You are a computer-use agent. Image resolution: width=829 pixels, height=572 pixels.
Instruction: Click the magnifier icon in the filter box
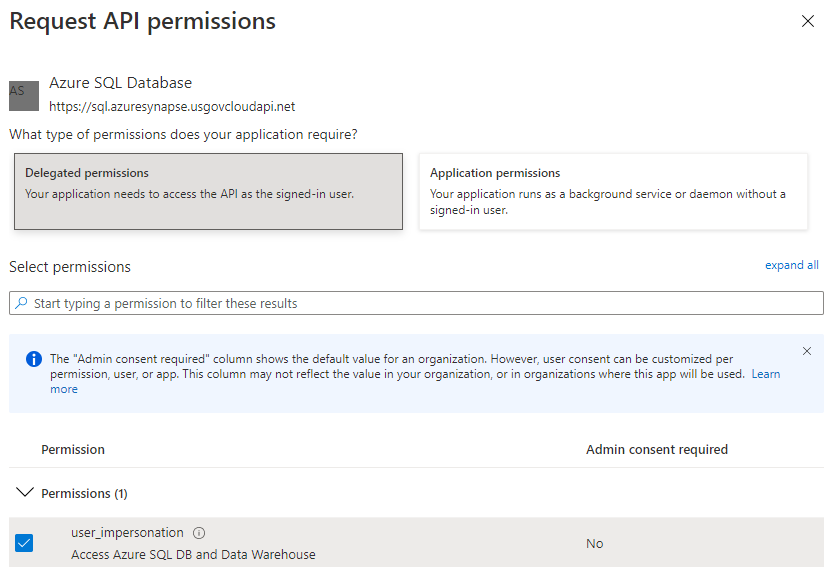(x=21, y=303)
